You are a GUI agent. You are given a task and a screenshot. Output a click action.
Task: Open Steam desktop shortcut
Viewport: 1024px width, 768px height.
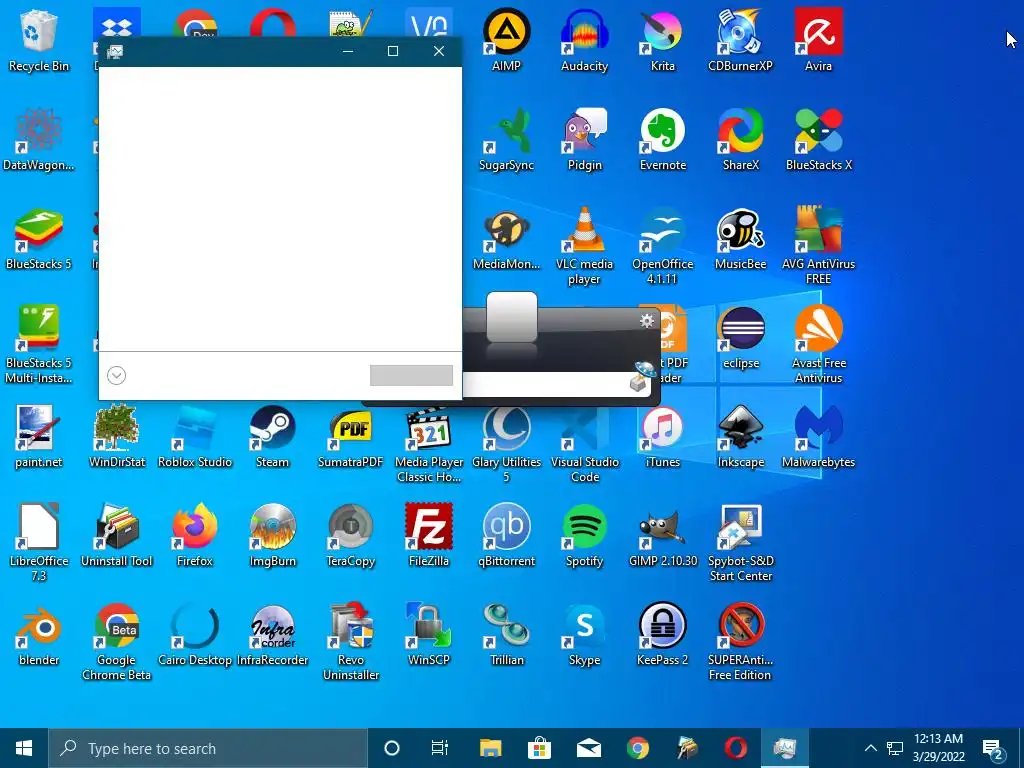click(x=272, y=436)
